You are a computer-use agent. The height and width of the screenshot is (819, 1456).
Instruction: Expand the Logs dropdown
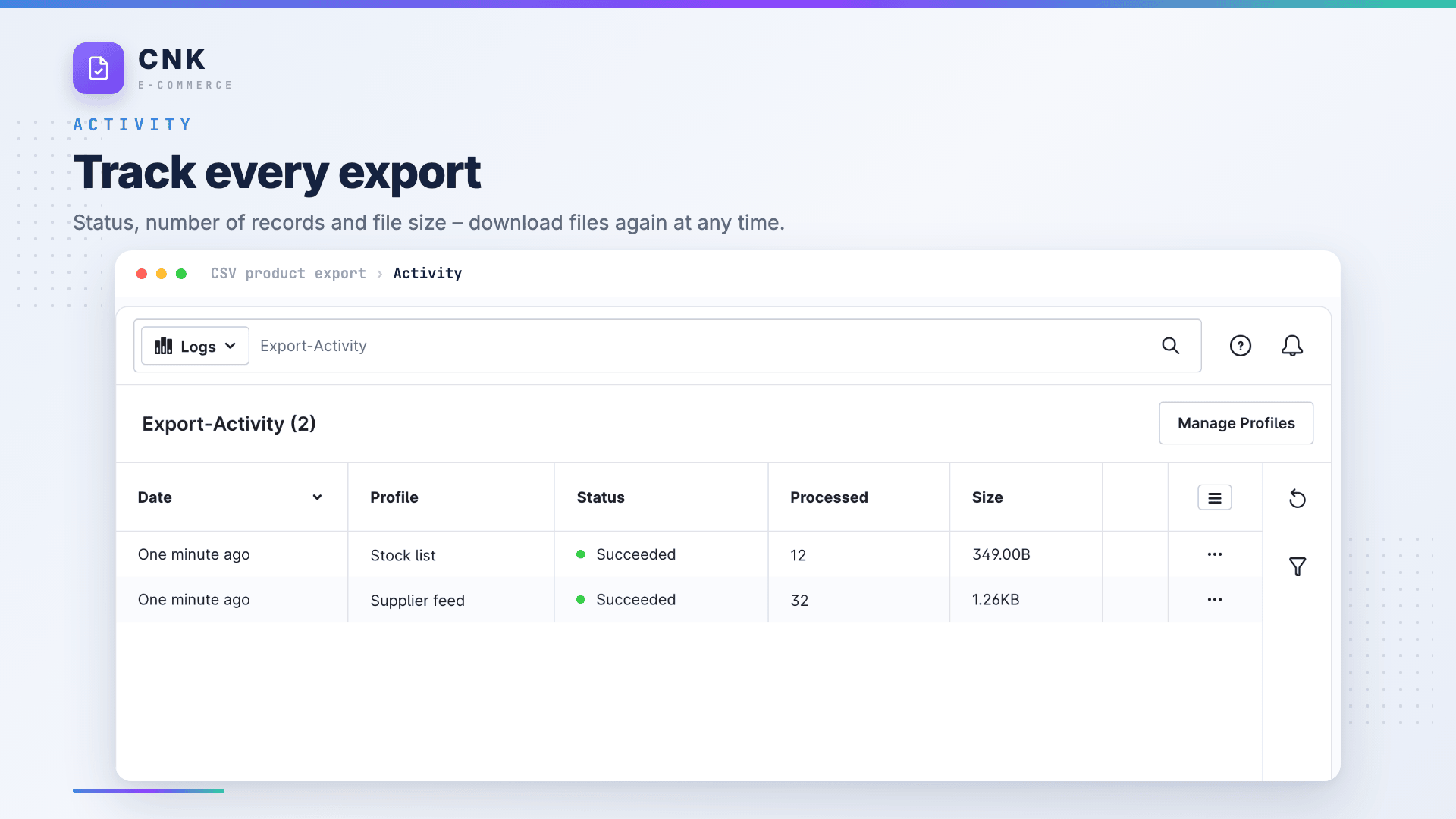click(195, 346)
